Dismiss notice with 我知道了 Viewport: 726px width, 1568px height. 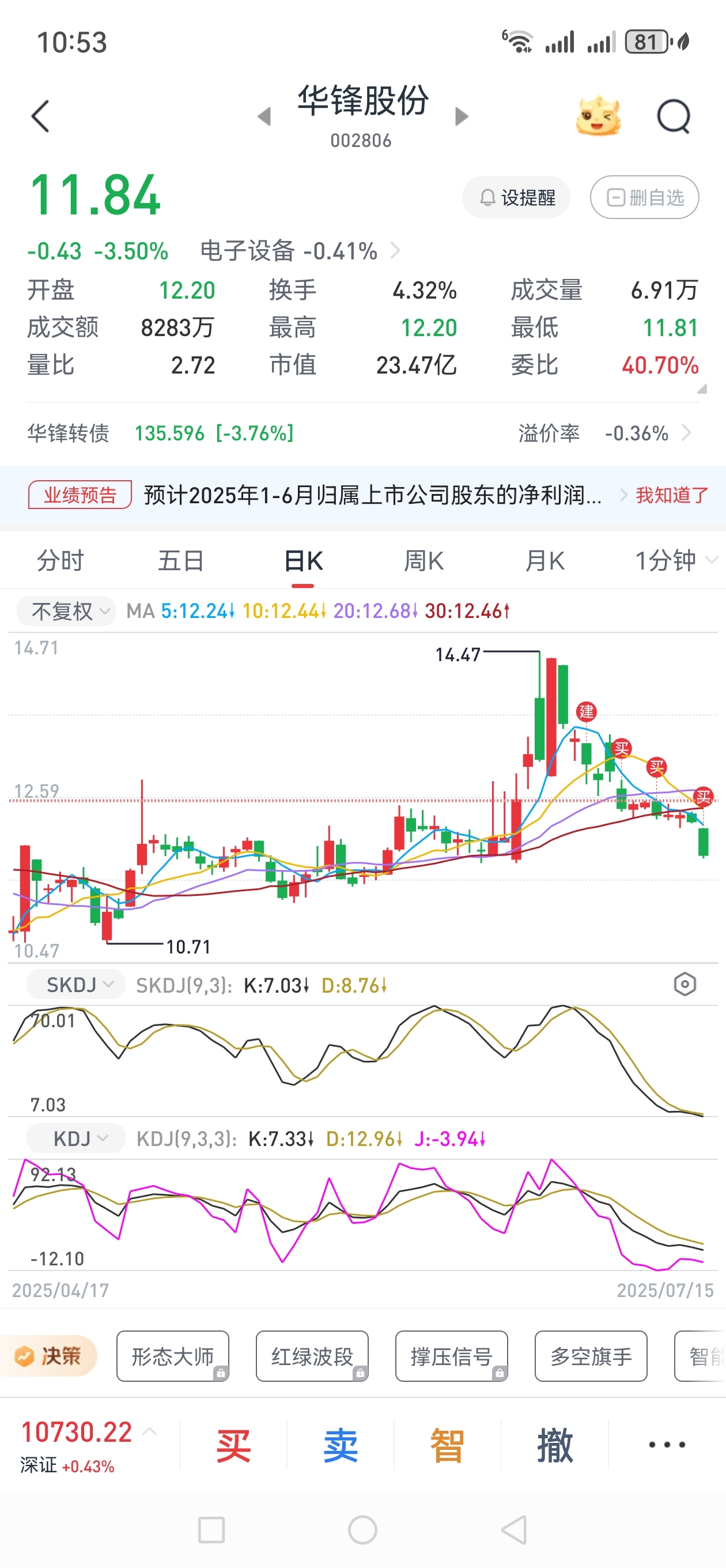click(x=672, y=495)
